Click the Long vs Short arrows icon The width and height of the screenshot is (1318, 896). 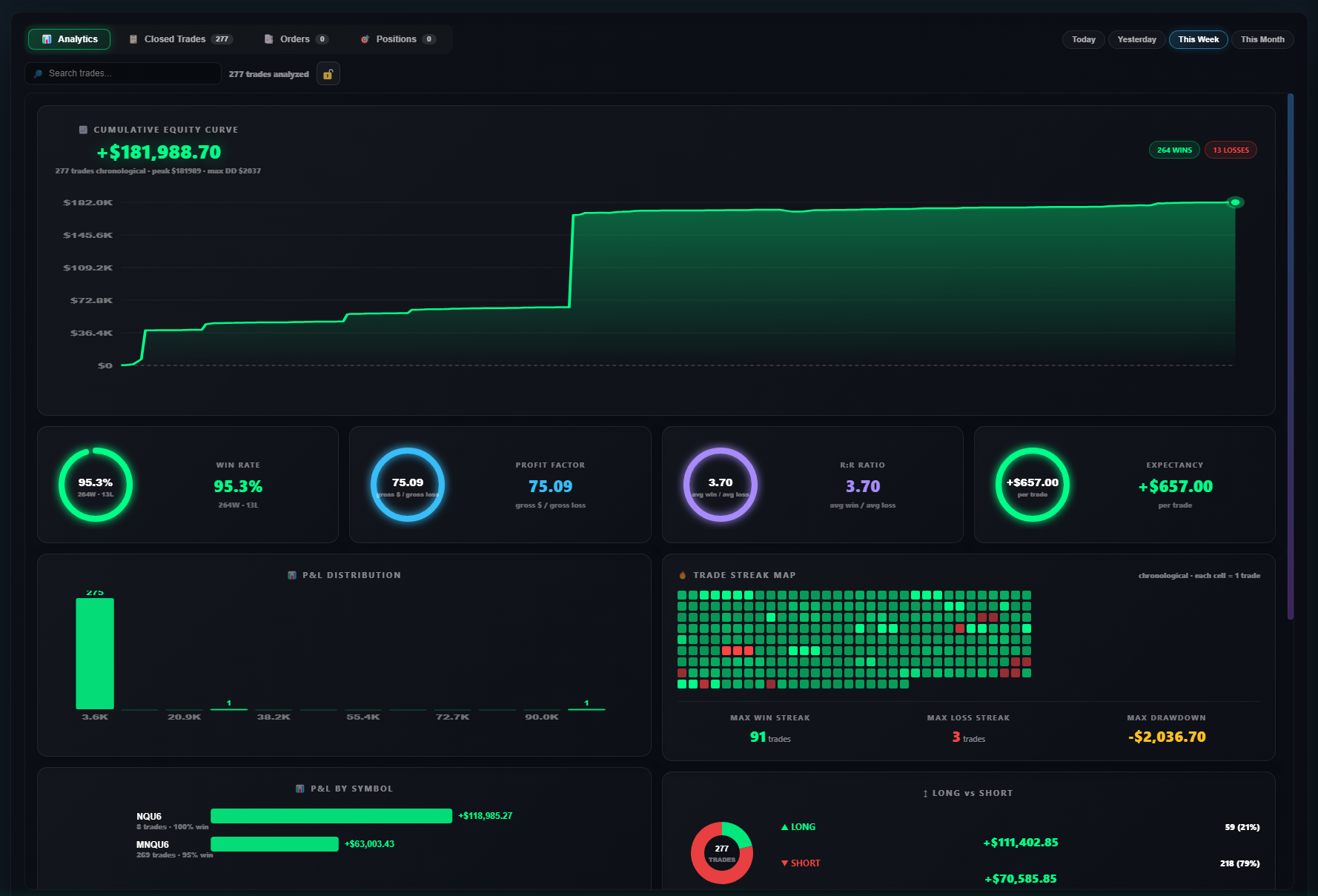pos(925,794)
